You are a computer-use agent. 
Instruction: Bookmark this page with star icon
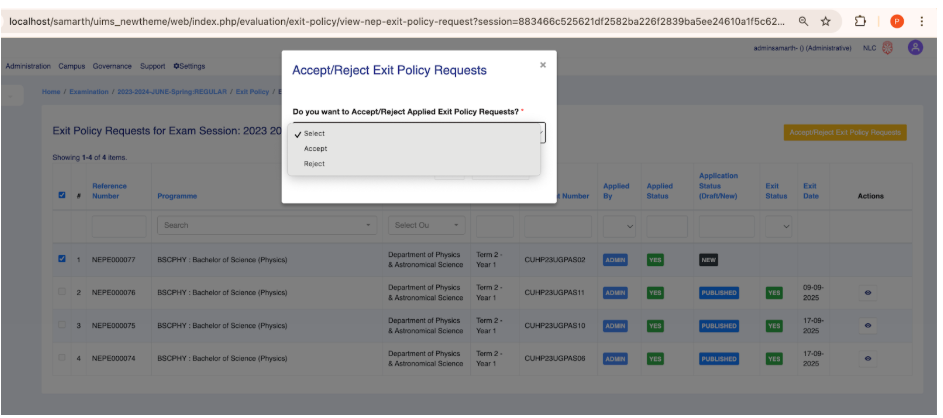pos(826,21)
